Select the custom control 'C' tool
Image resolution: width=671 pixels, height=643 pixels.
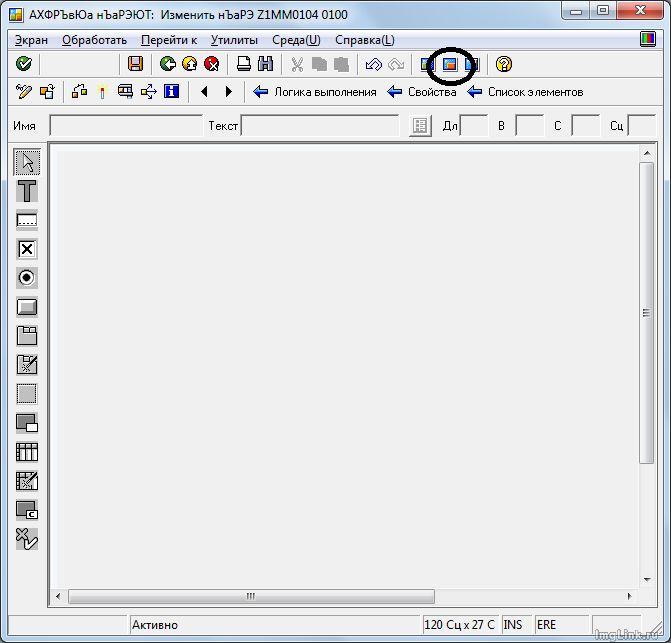click(x=27, y=510)
